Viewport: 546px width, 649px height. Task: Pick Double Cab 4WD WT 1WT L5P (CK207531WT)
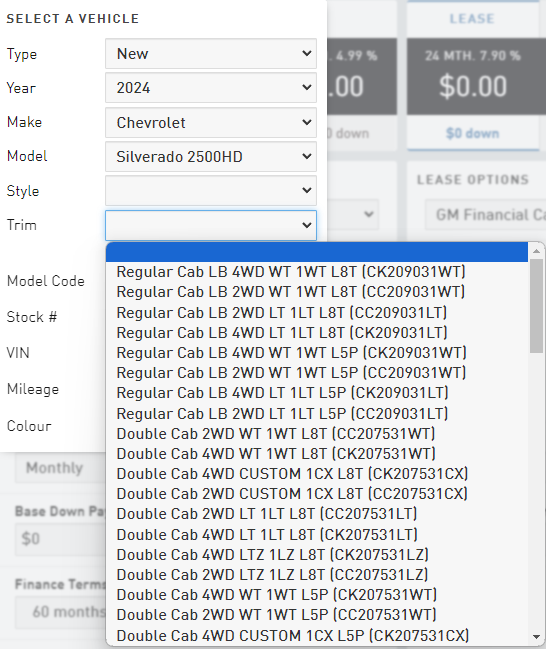(x=317, y=595)
